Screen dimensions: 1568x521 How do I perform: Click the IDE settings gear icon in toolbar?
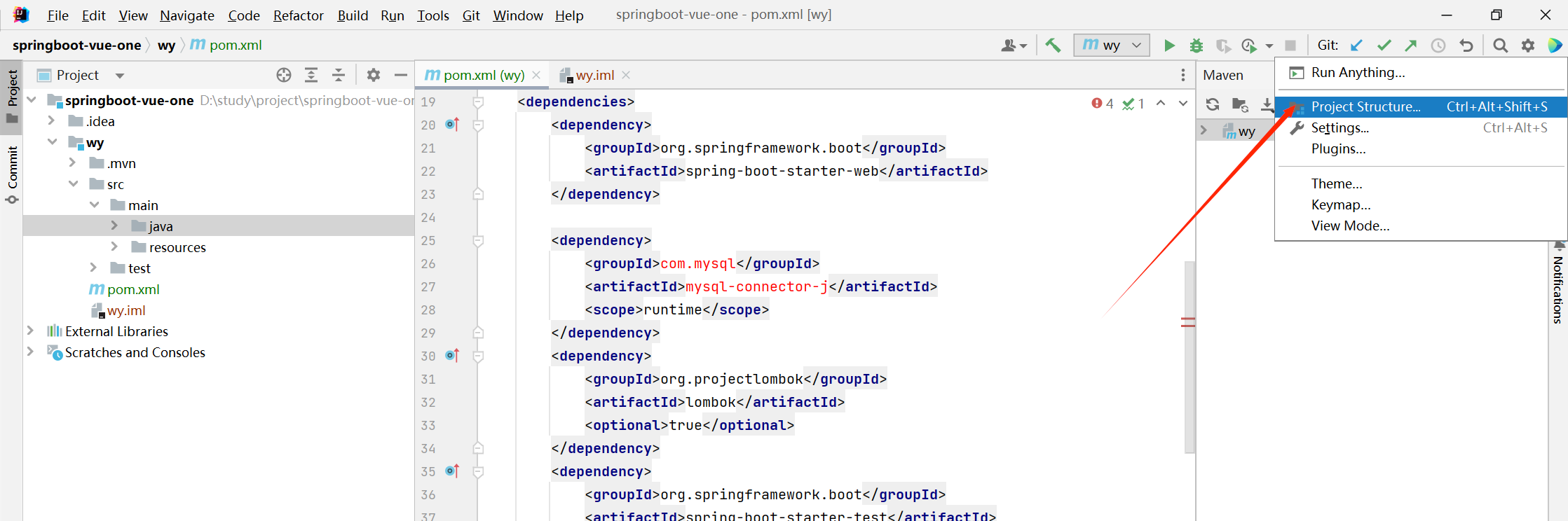[1528, 46]
